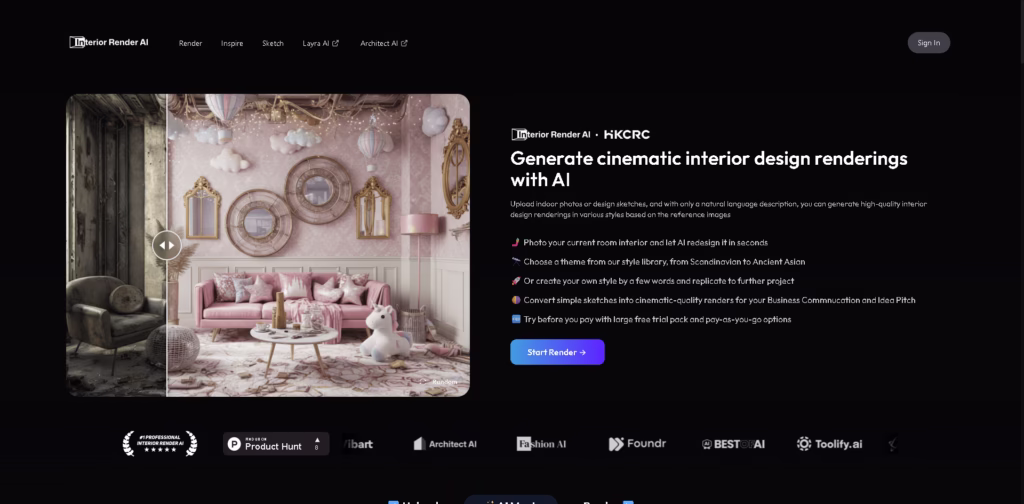
Task: Open the Layra AI external link
Action: coord(320,43)
